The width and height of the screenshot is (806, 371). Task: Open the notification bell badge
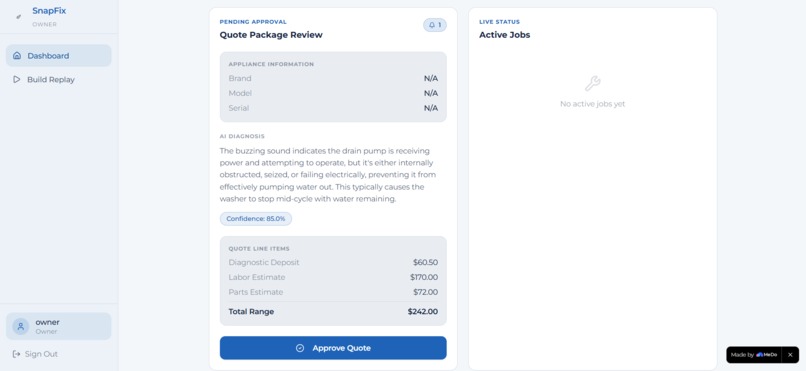(435, 25)
